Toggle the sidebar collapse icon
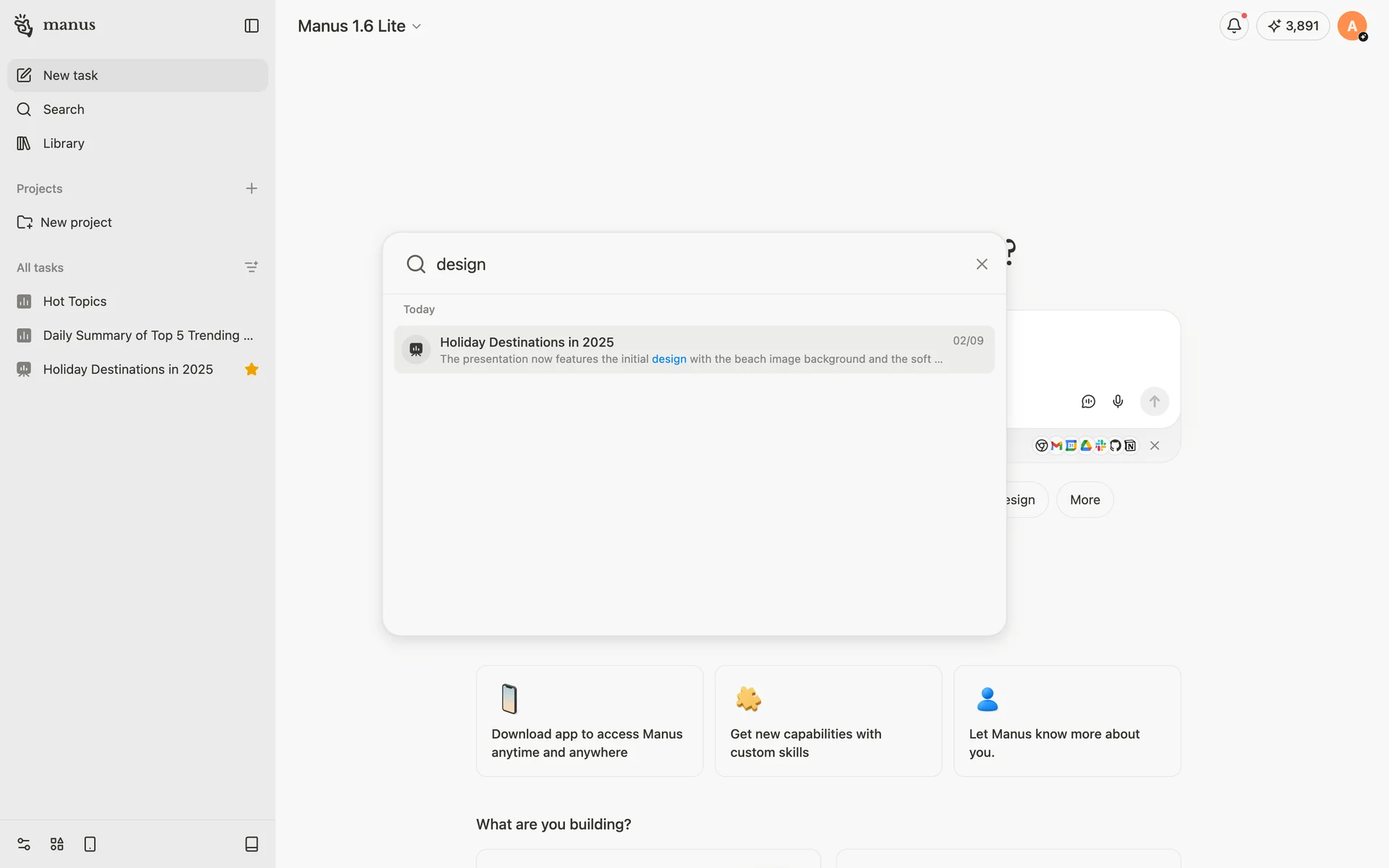This screenshot has width=1389, height=868. [251, 26]
